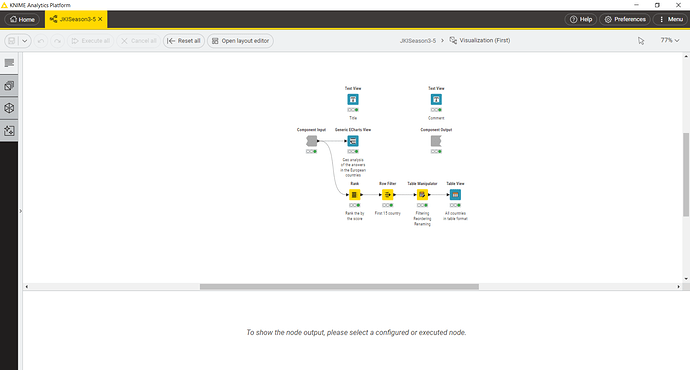Click the horizontal canvas scrollbar thumb
The height and width of the screenshot is (370, 690).
tap(339, 286)
